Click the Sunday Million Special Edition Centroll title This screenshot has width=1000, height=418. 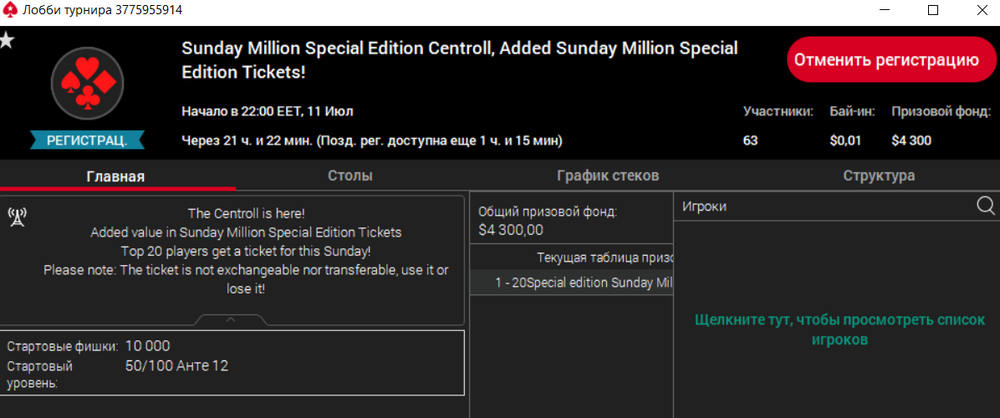coord(460,60)
